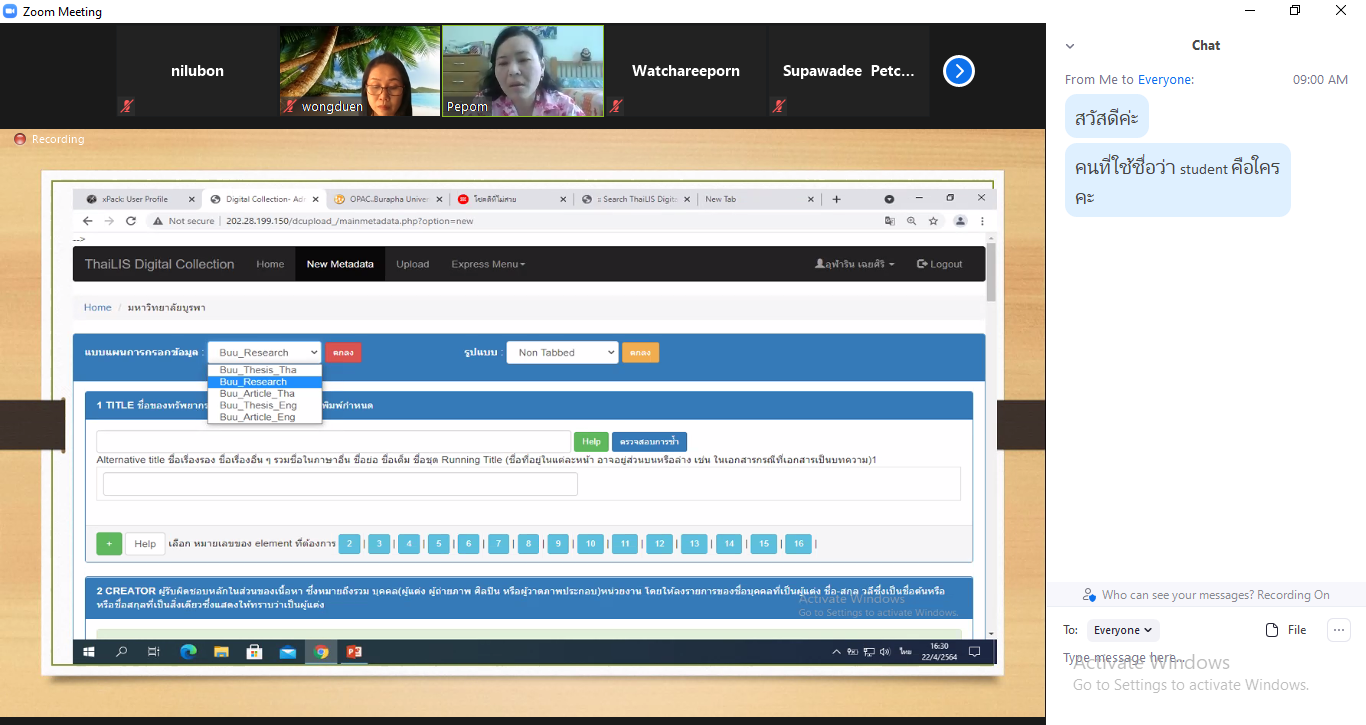The image size is (1366, 725).
Task: Click the Chrome icon in shared taskbar
Action: coord(320,652)
